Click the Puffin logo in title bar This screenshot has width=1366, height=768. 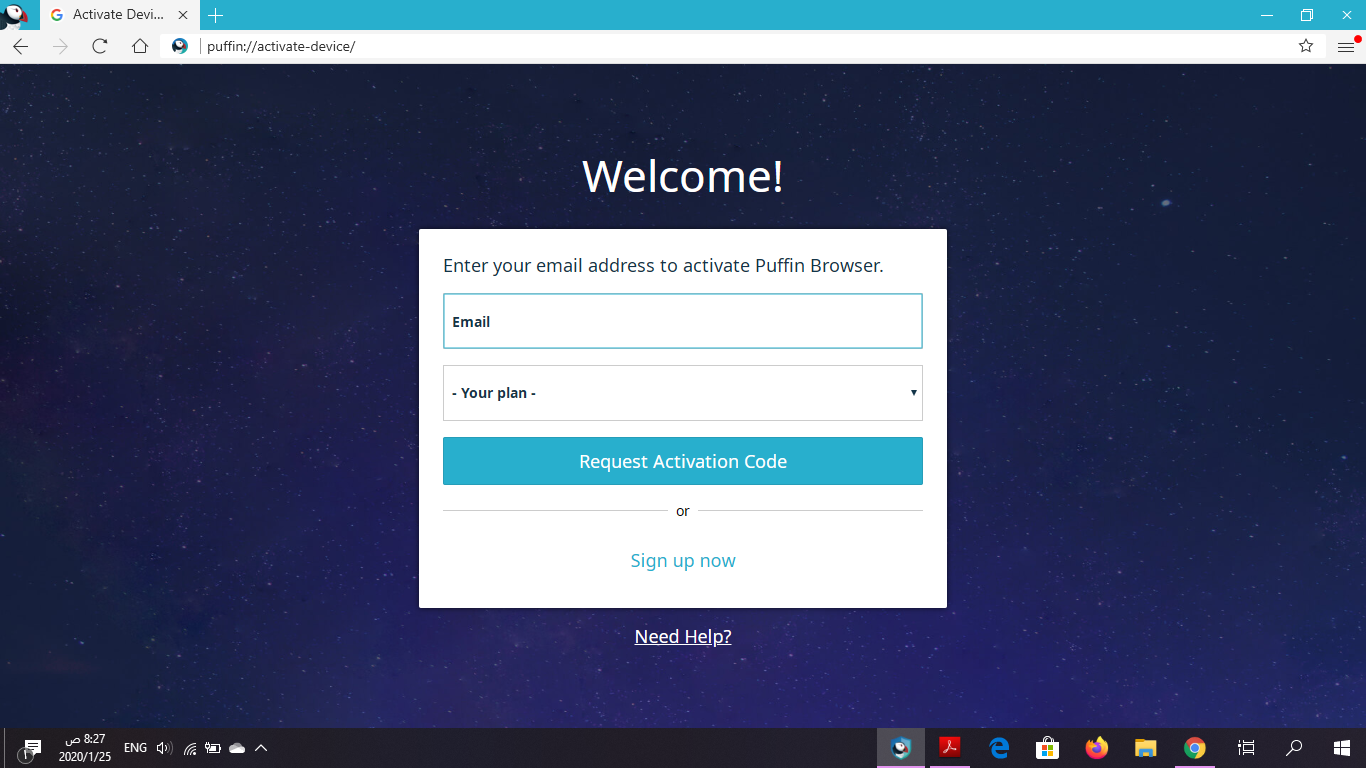[x=16, y=15]
